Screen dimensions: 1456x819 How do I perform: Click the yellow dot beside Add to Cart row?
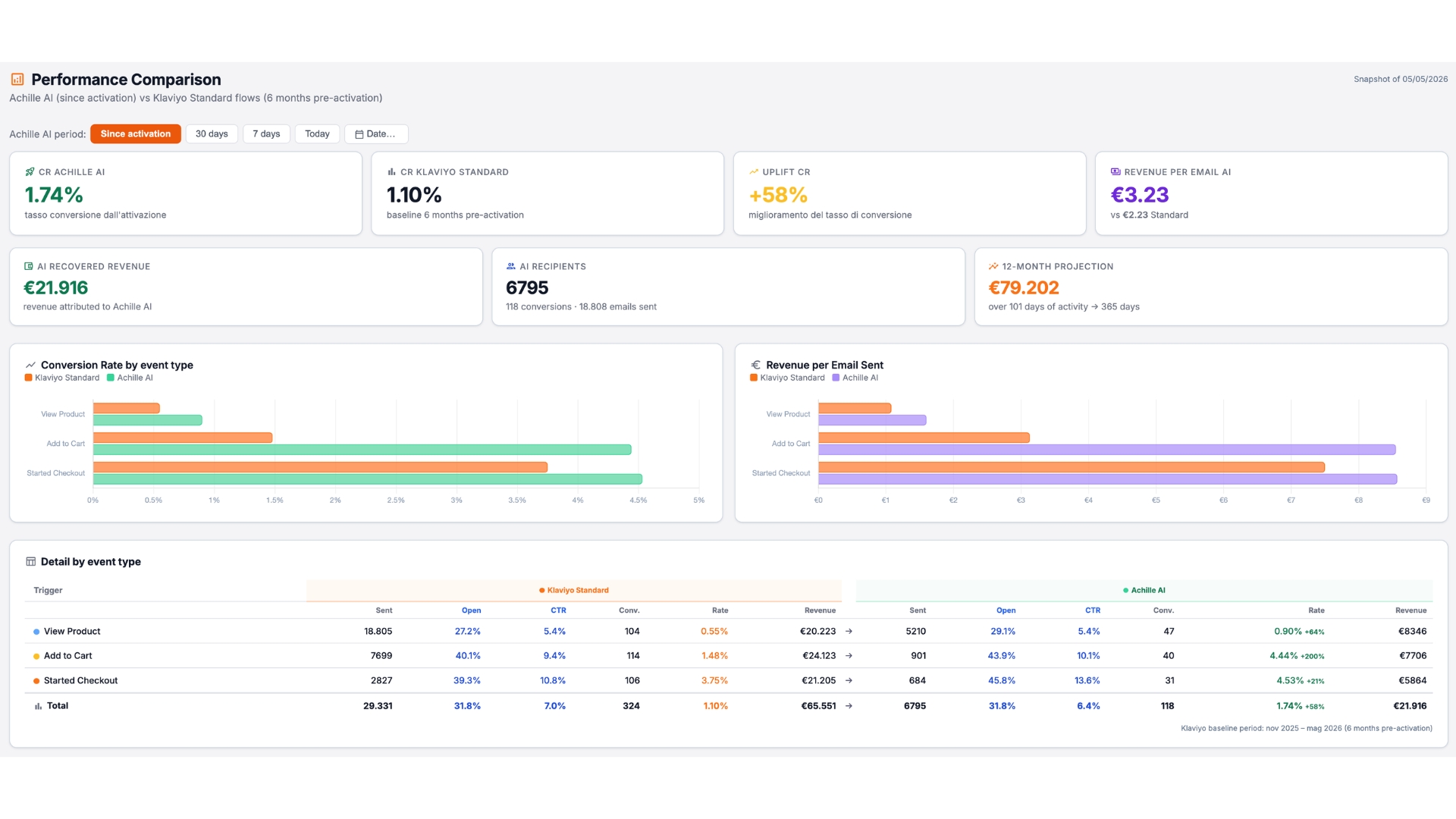point(36,656)
